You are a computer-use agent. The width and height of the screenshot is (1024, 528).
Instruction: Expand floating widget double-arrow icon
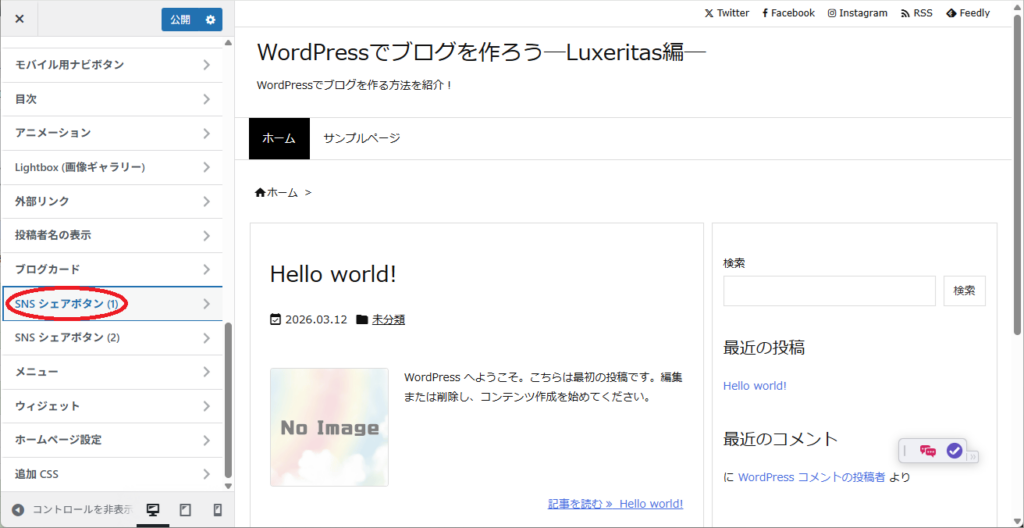(x=973, y=457)
